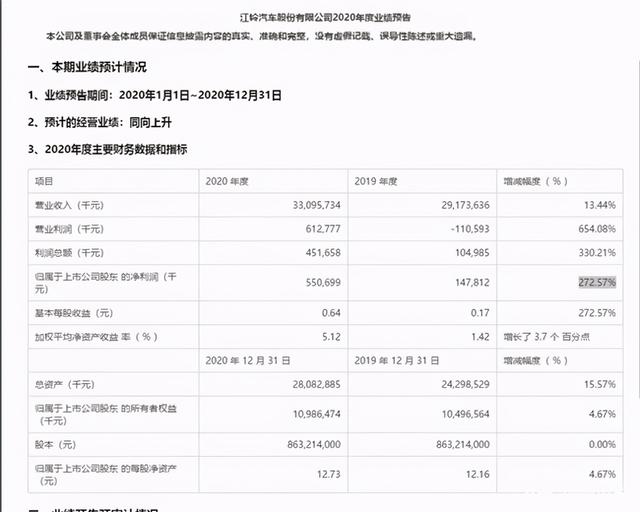Click the 2020 年 12 月 31 日 header

(248, 361)
